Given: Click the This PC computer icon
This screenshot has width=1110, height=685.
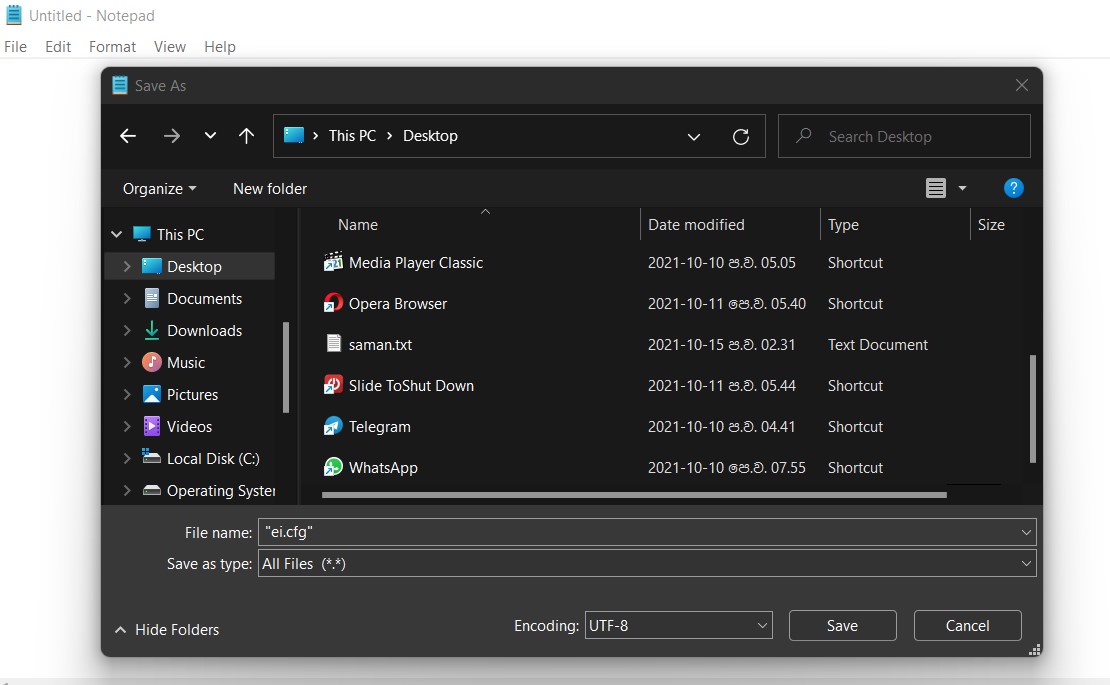Looking at the screenshot, I should click(142, 234).
